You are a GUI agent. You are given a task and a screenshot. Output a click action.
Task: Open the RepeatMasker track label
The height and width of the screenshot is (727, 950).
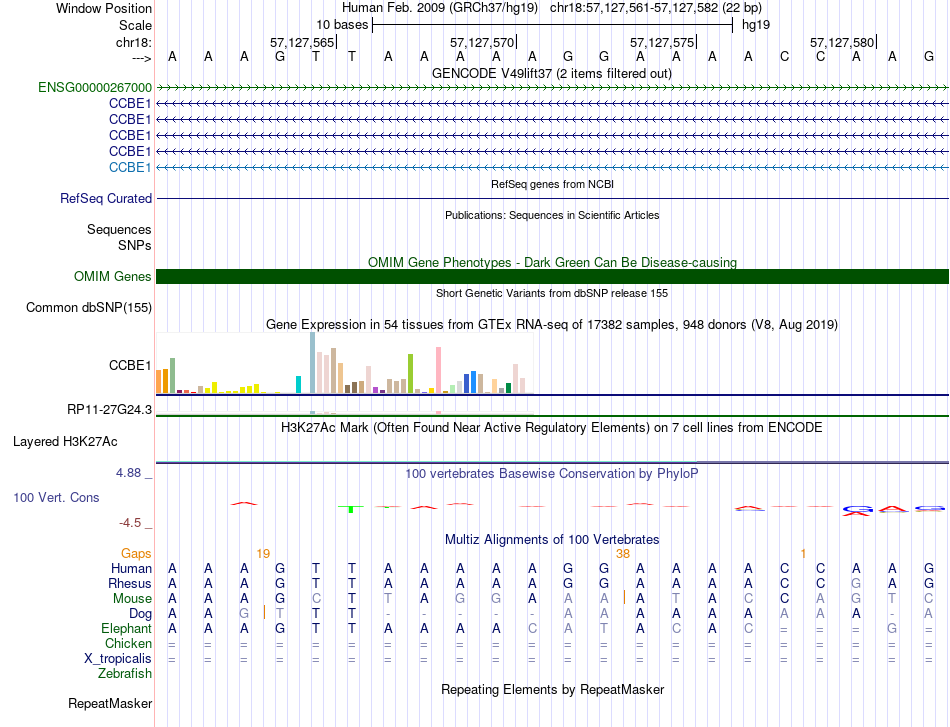pos(110,703)
